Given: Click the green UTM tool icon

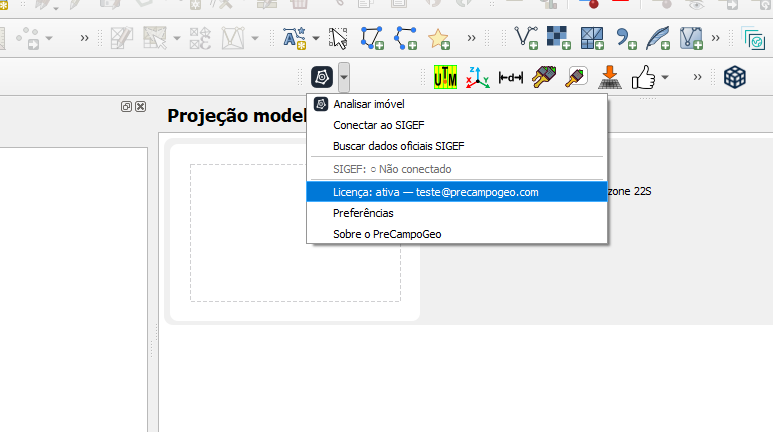Looking at the screenshot, I should click(x=445, y=77).
